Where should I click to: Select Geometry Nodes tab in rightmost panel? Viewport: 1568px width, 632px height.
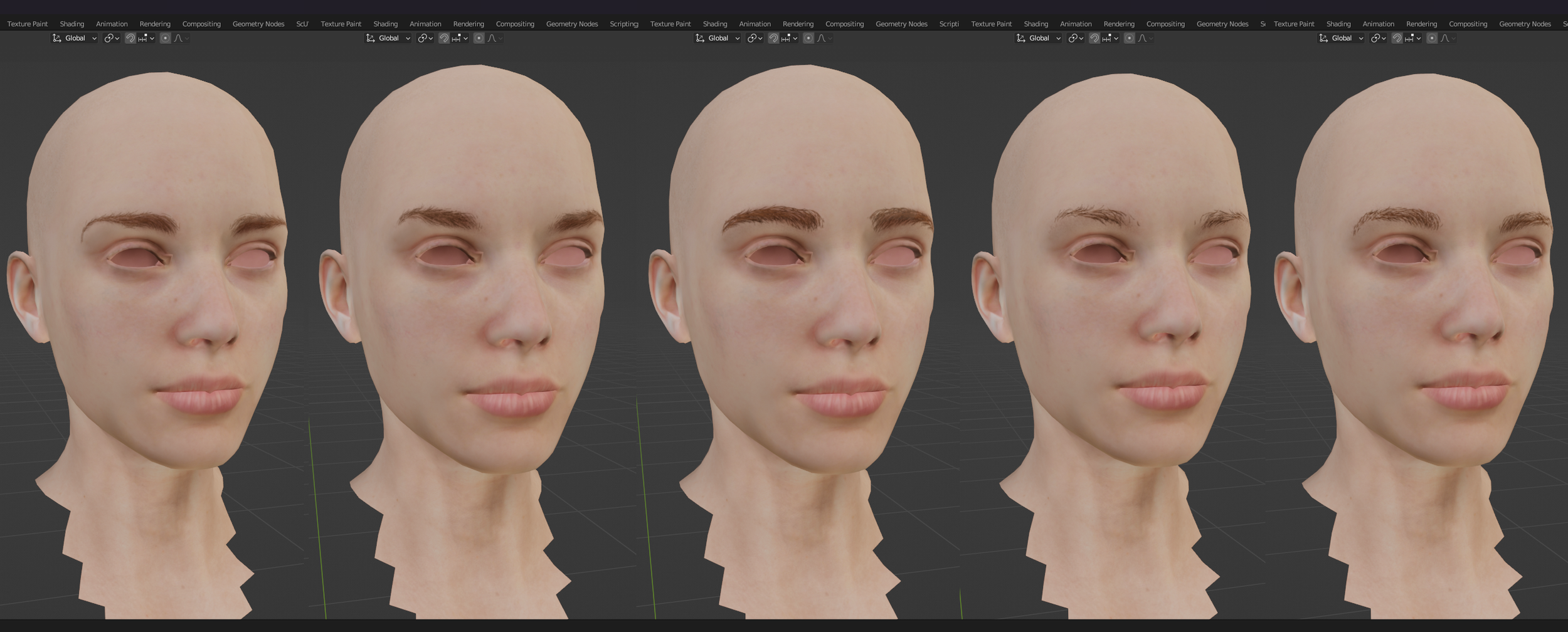click(x=1525, y=24)
